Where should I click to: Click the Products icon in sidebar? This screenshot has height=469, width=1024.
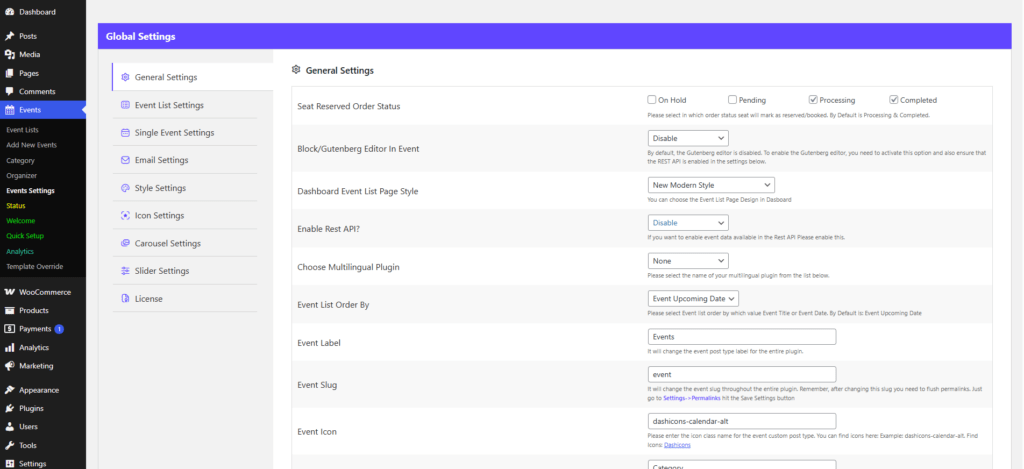[x=9, y=310]
